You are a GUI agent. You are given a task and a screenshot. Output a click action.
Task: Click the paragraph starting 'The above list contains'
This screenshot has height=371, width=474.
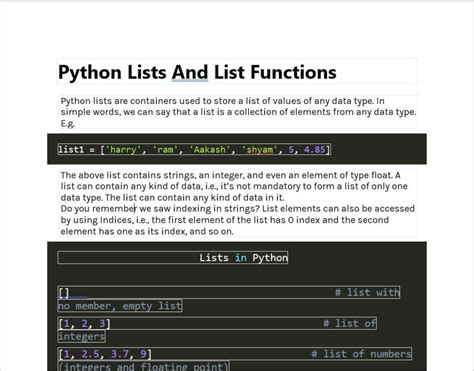click(x=234, y=186)
